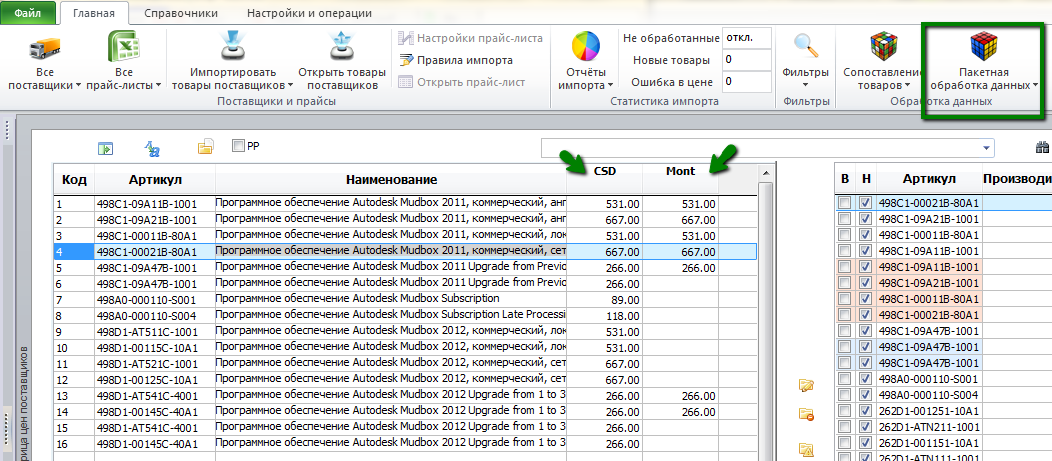Select article 498D1-00125C-10A1 in left table
Image resolution: width=1052 pixels, height=461 pixels.
[146, 379]
